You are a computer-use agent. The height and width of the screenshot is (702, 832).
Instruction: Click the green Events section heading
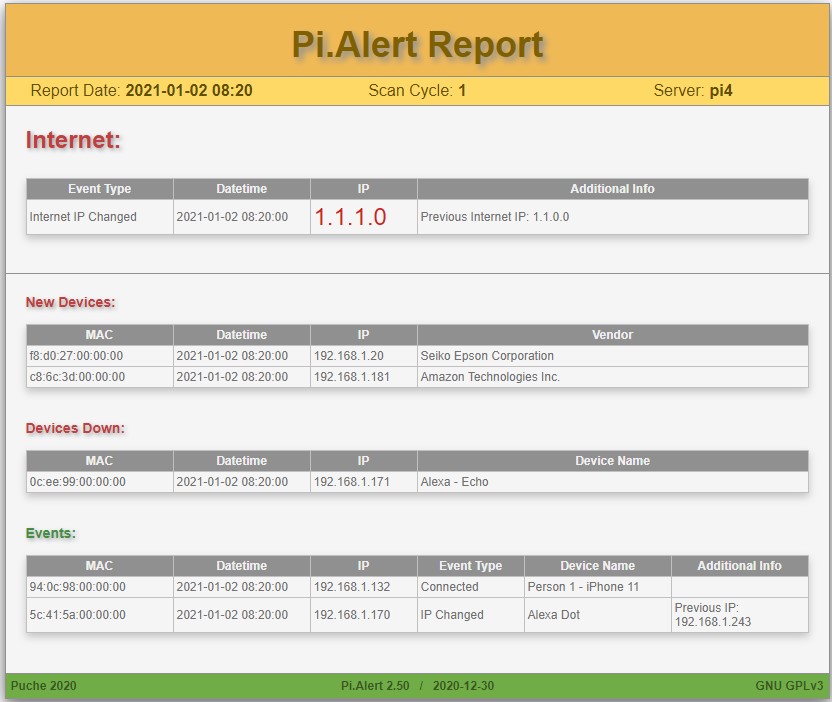tap(50, 533)
